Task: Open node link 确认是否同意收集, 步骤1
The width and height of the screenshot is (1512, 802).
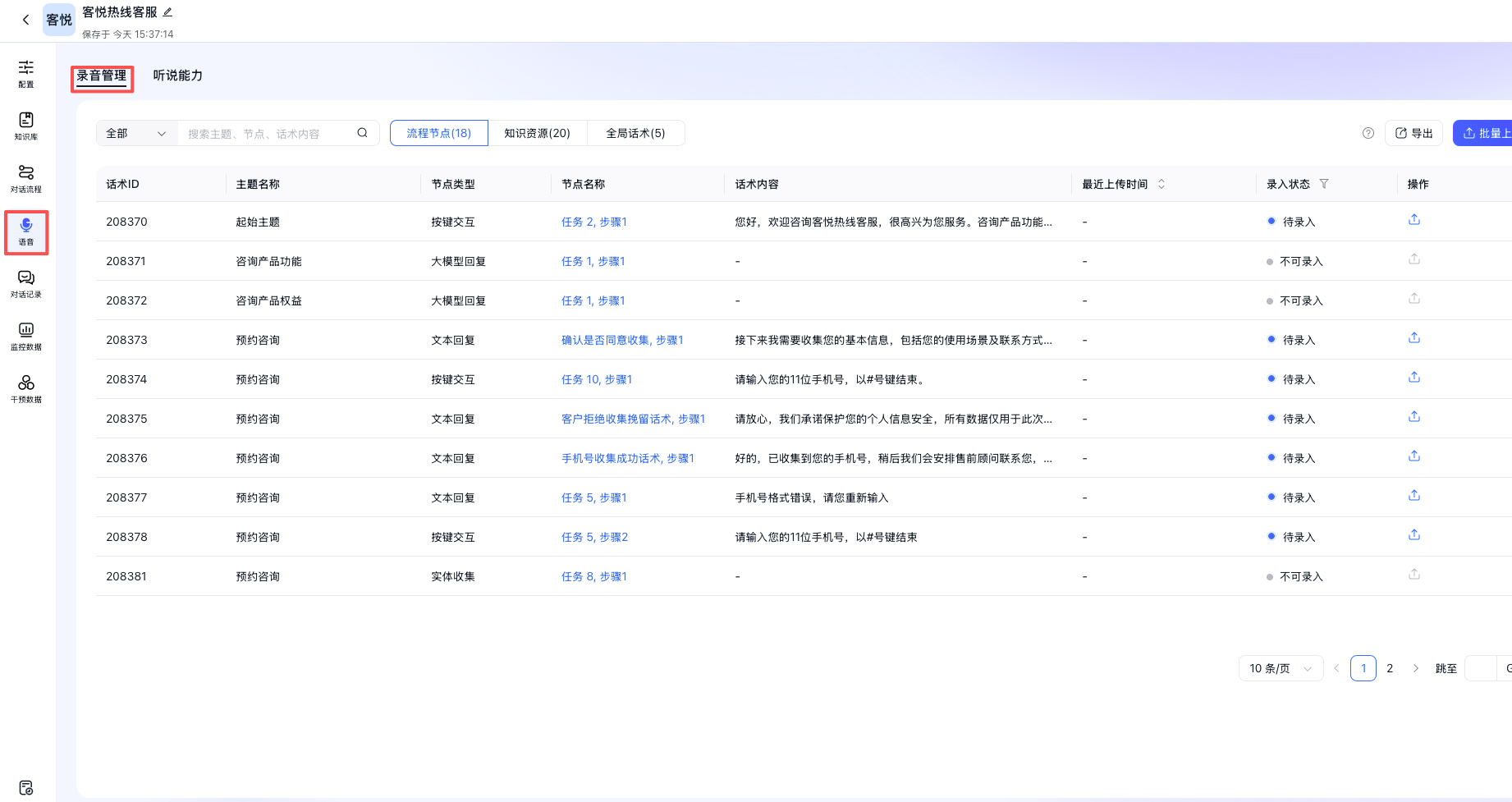Action: point(621,339)
